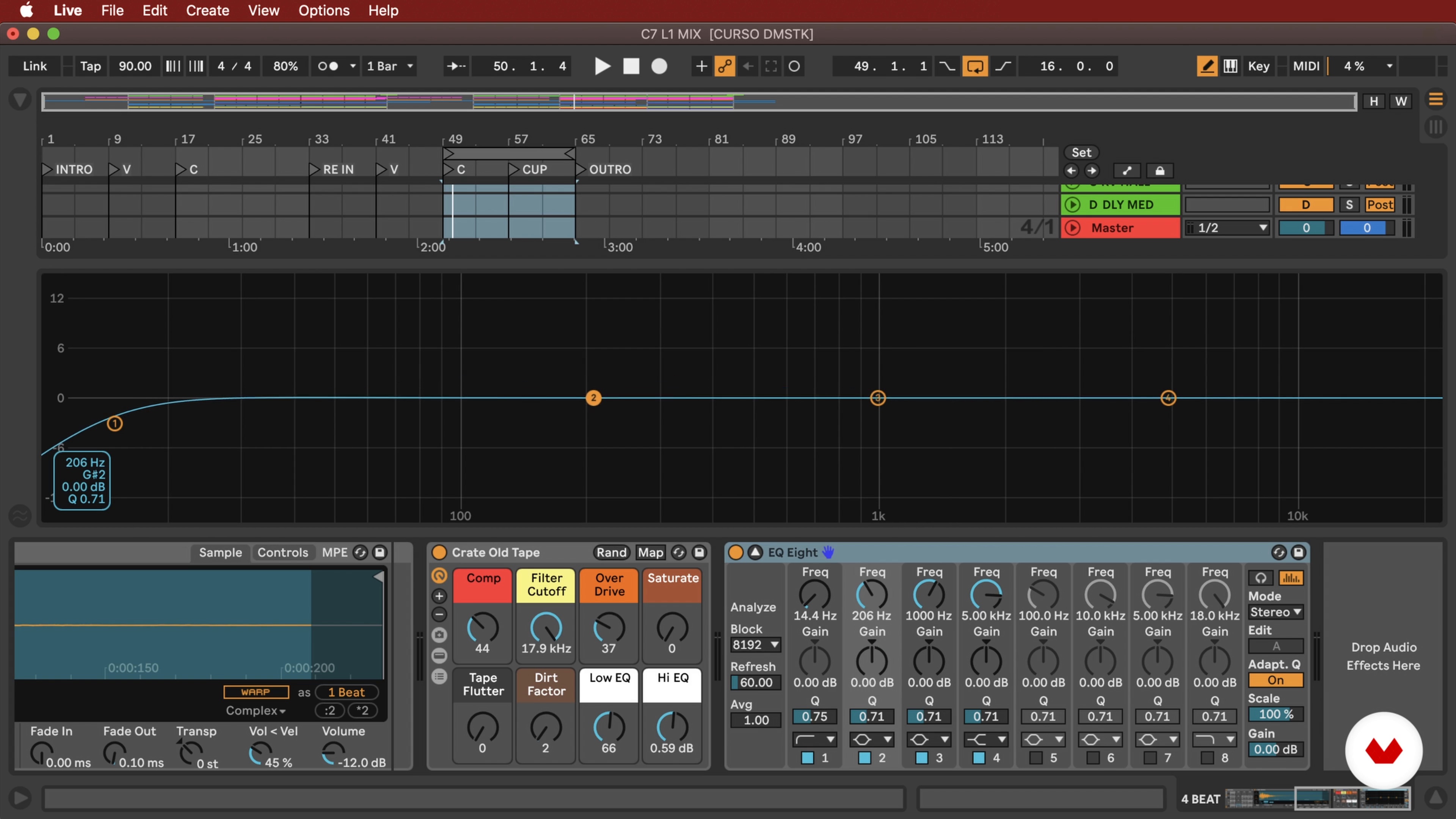The width and height of the screenshot is (1456, 819).
Task: Toggle the Session Record circle button
Action: [794, 66]
